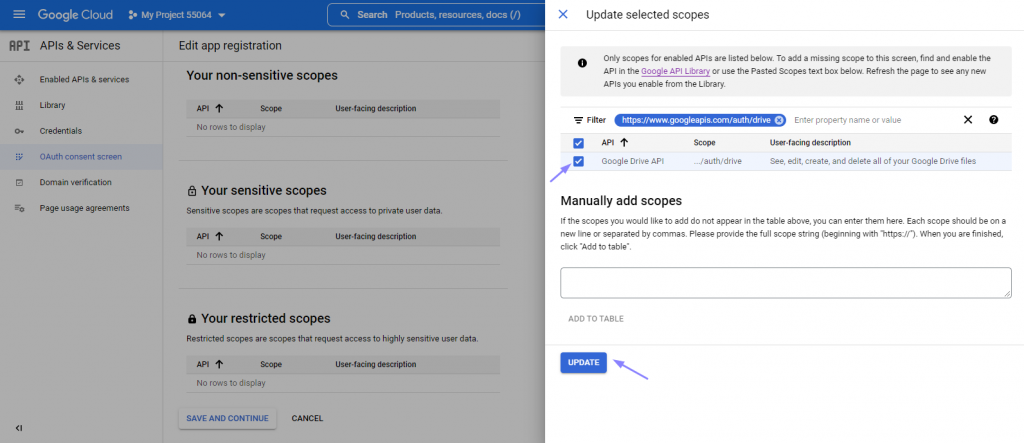The image size is (1024, 443).
Task: Click the SAVE AND CONTINUE button
Action: click(227, 418)
